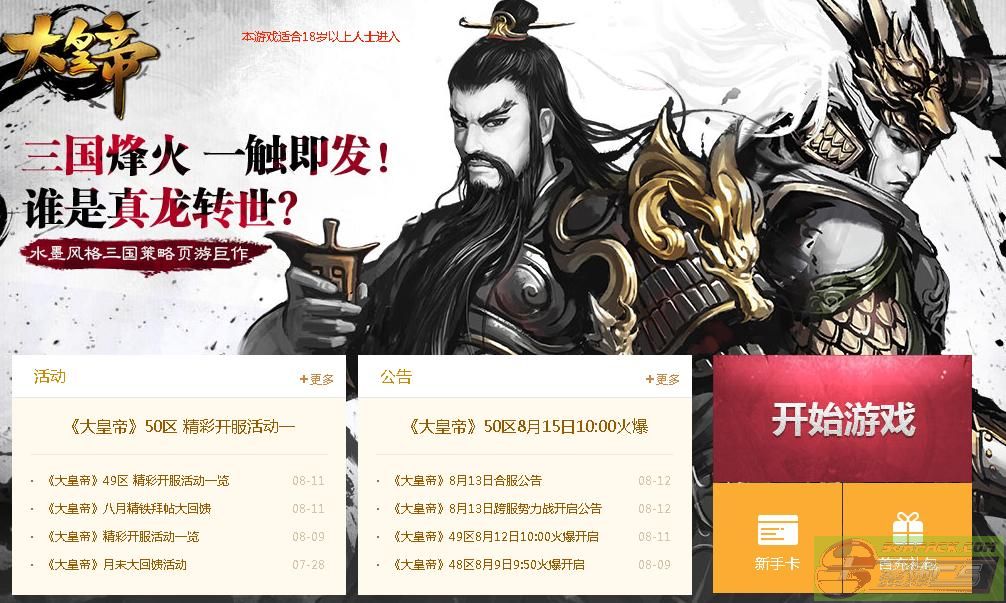Open 49区 精彩开服活动一览 link
The image size is (1006, 603).
(137, 480)
